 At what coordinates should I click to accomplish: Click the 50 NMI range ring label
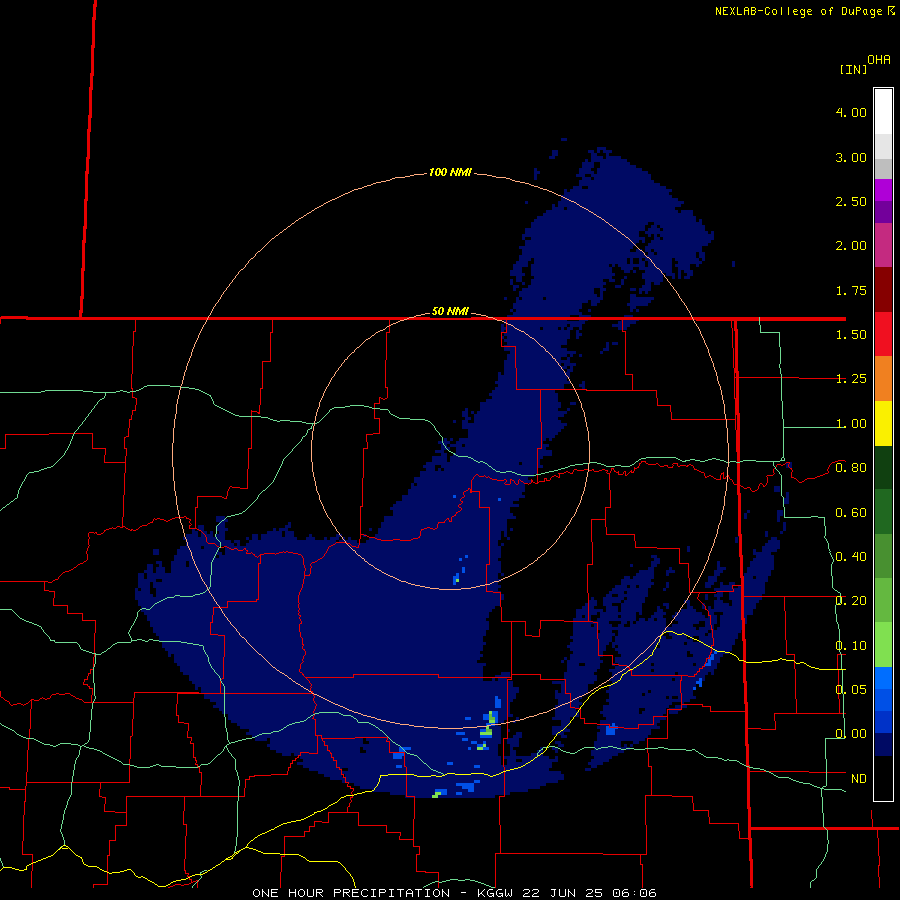click(450, 312)
